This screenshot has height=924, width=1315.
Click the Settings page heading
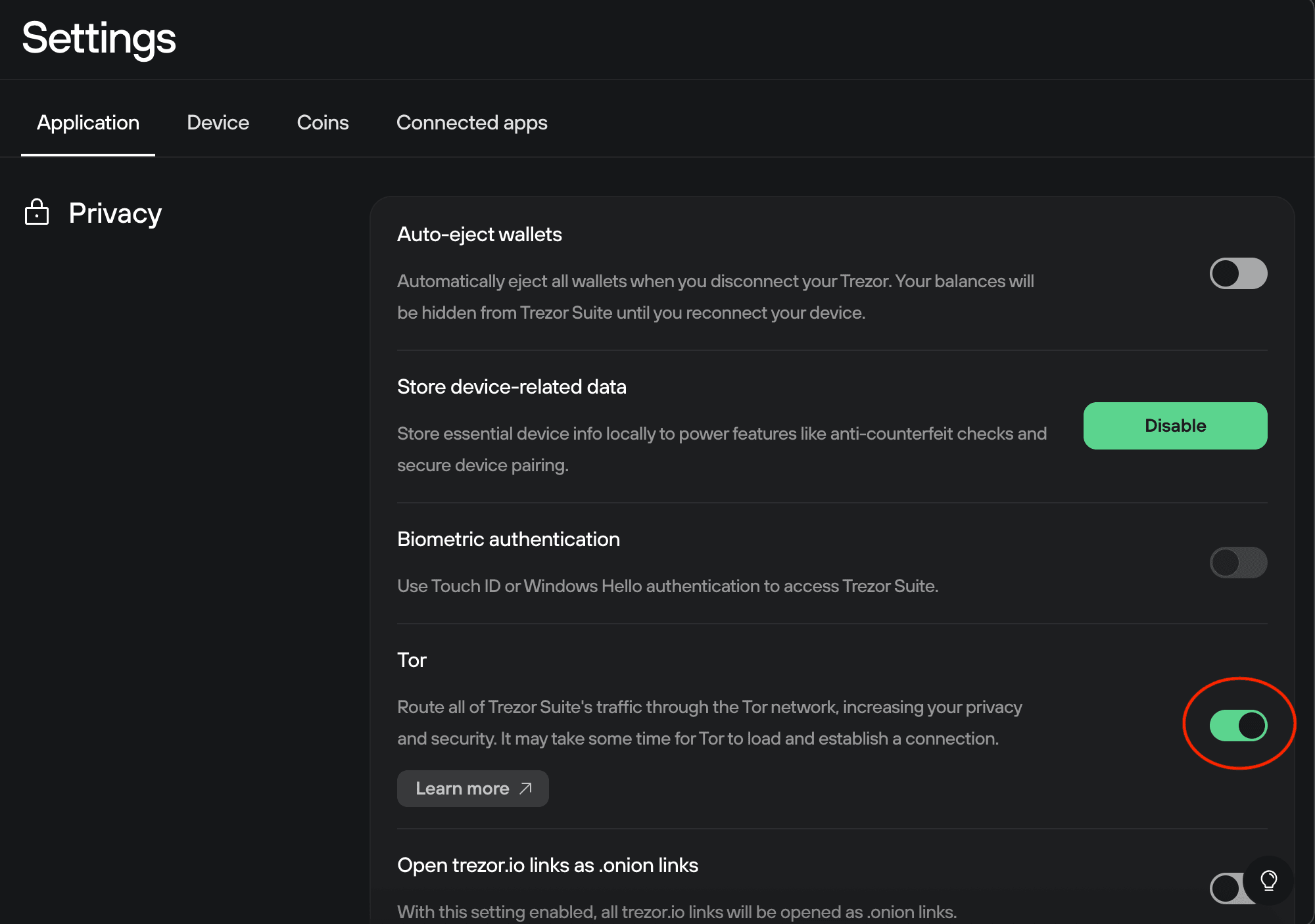pyautogui.click(x=99, y=38)
